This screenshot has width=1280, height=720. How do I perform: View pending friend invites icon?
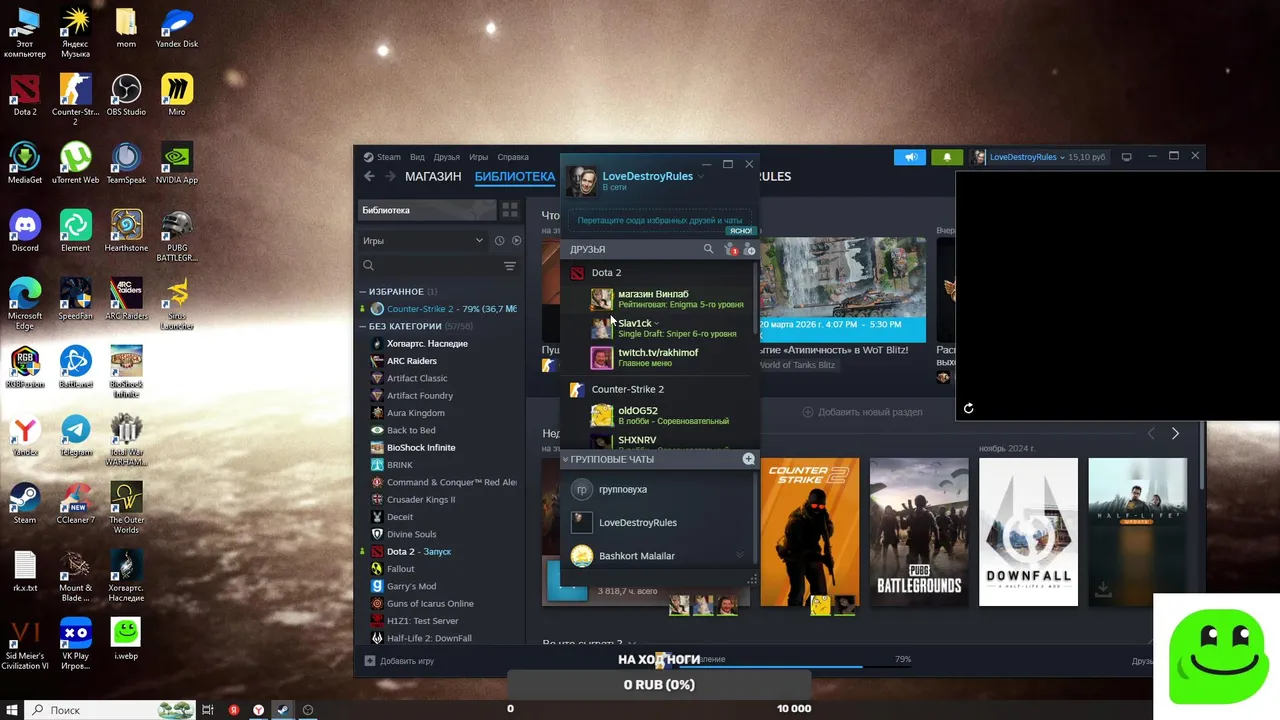click(729, 249)
